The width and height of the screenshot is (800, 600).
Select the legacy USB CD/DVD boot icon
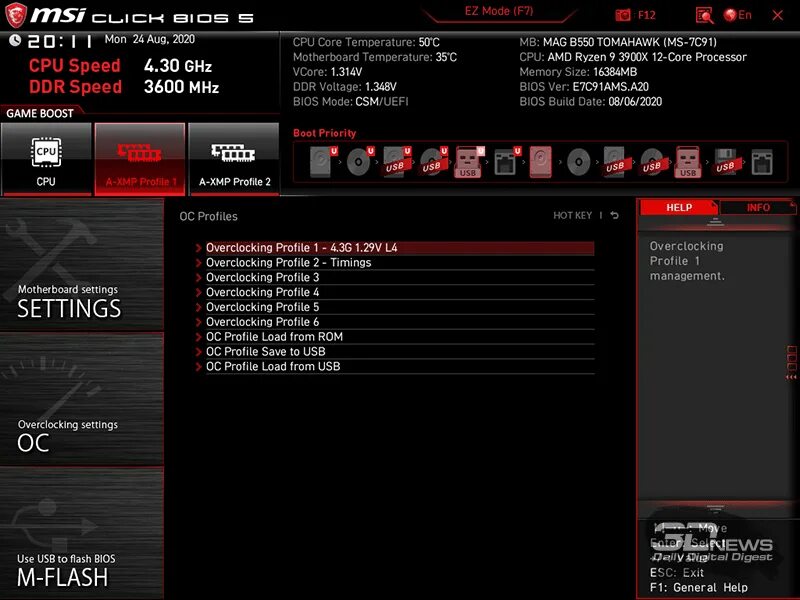click(653, 162)
